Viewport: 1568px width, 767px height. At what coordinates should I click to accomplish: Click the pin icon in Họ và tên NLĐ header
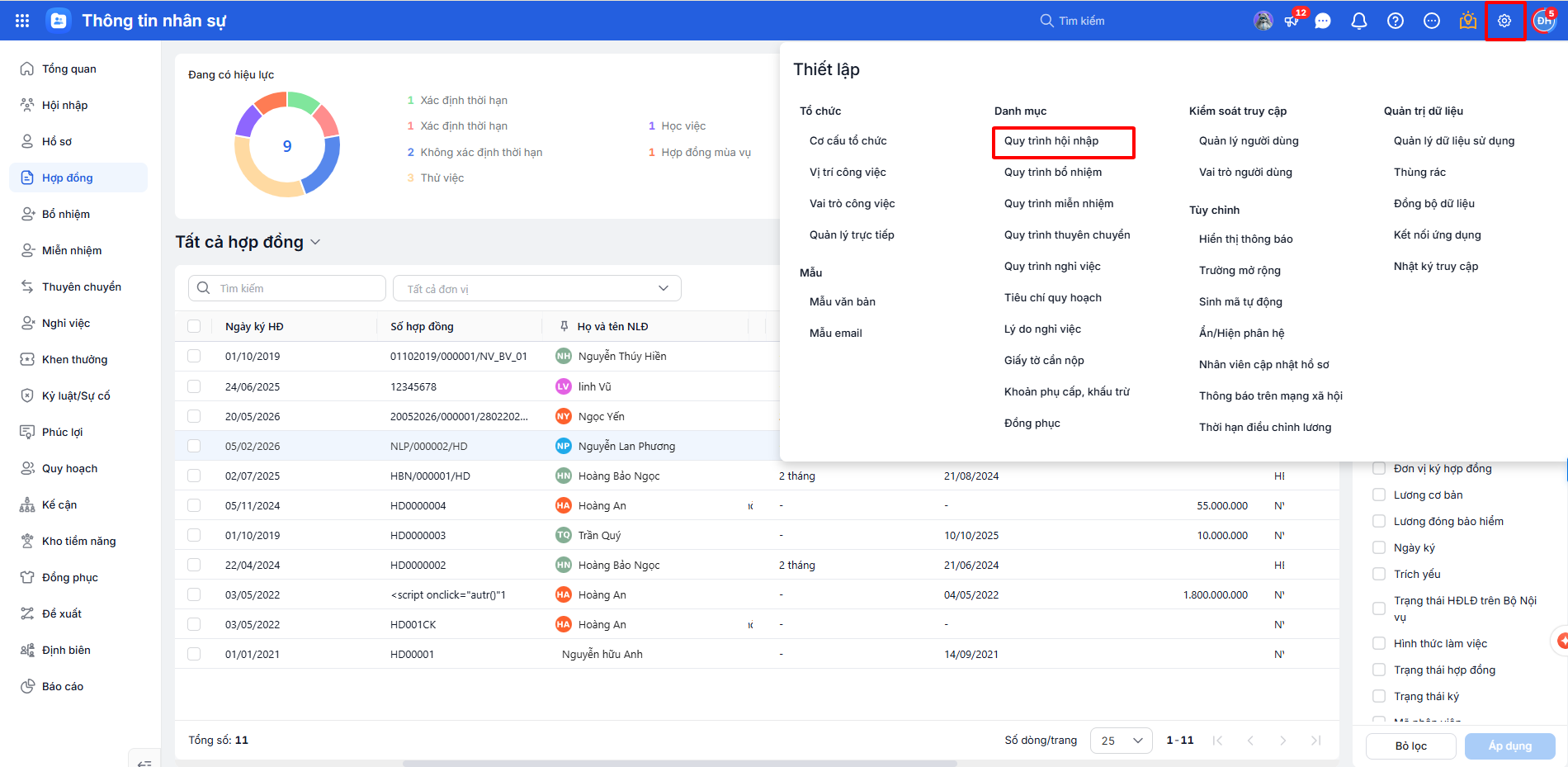tap(564, 326)
